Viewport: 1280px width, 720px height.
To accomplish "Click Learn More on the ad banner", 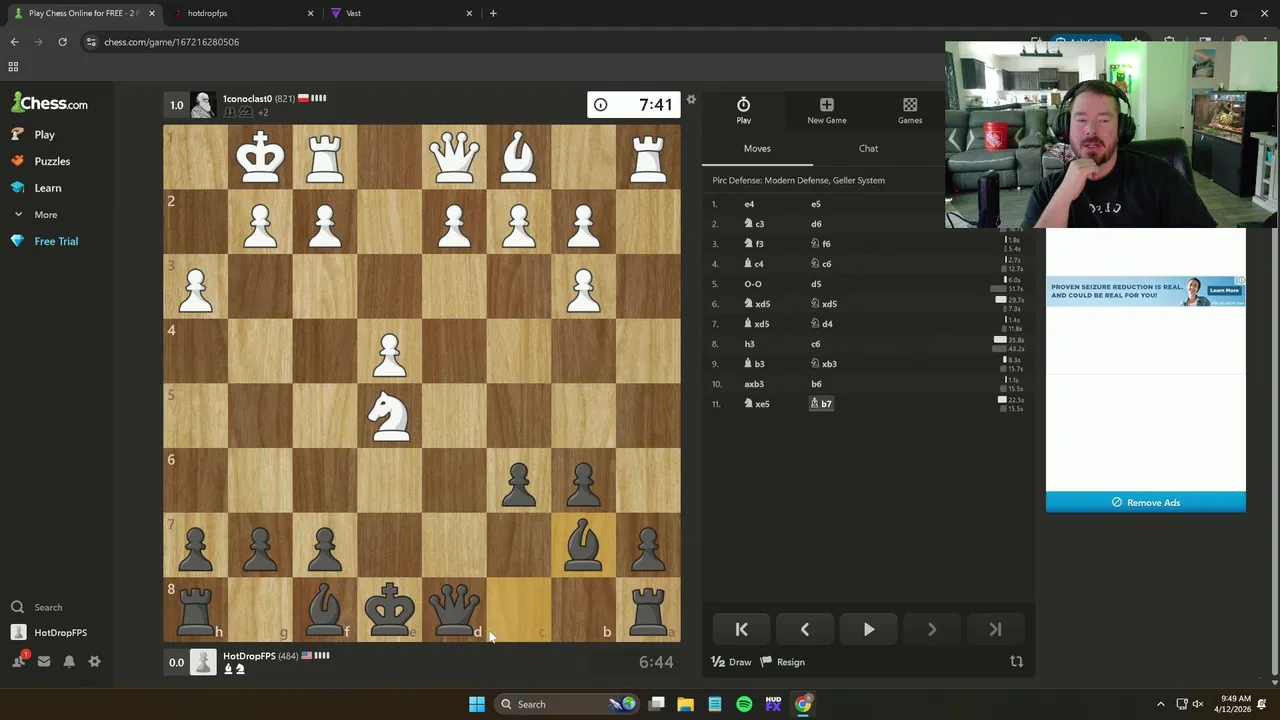I will click(1224, 290).
